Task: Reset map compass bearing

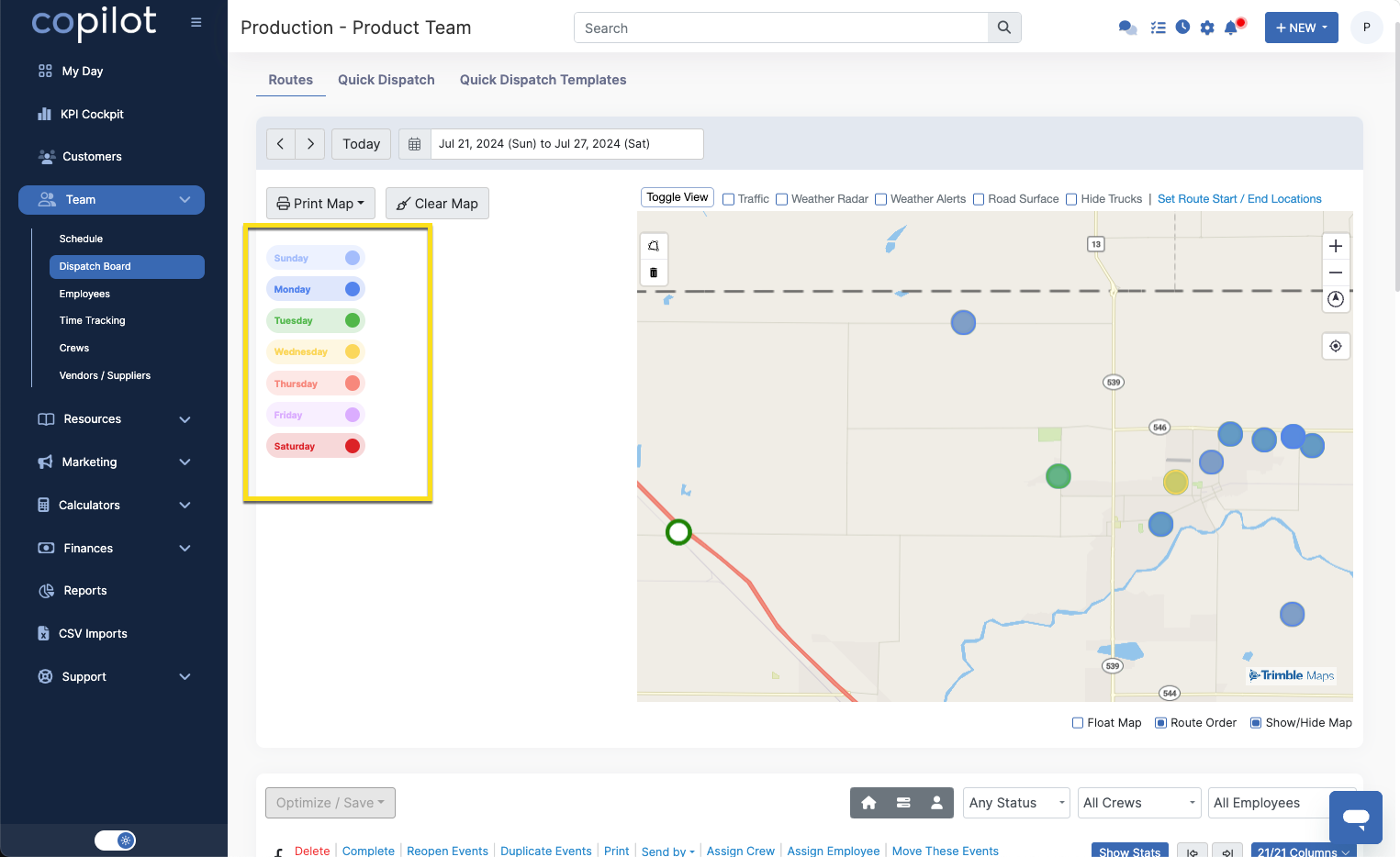Action: point(1336,299)
